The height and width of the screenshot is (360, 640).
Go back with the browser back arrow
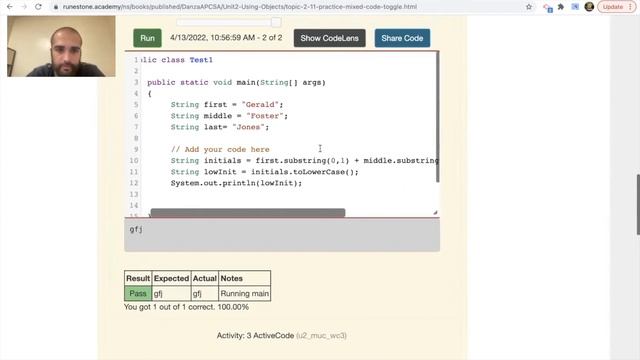[x=10, y=7]
